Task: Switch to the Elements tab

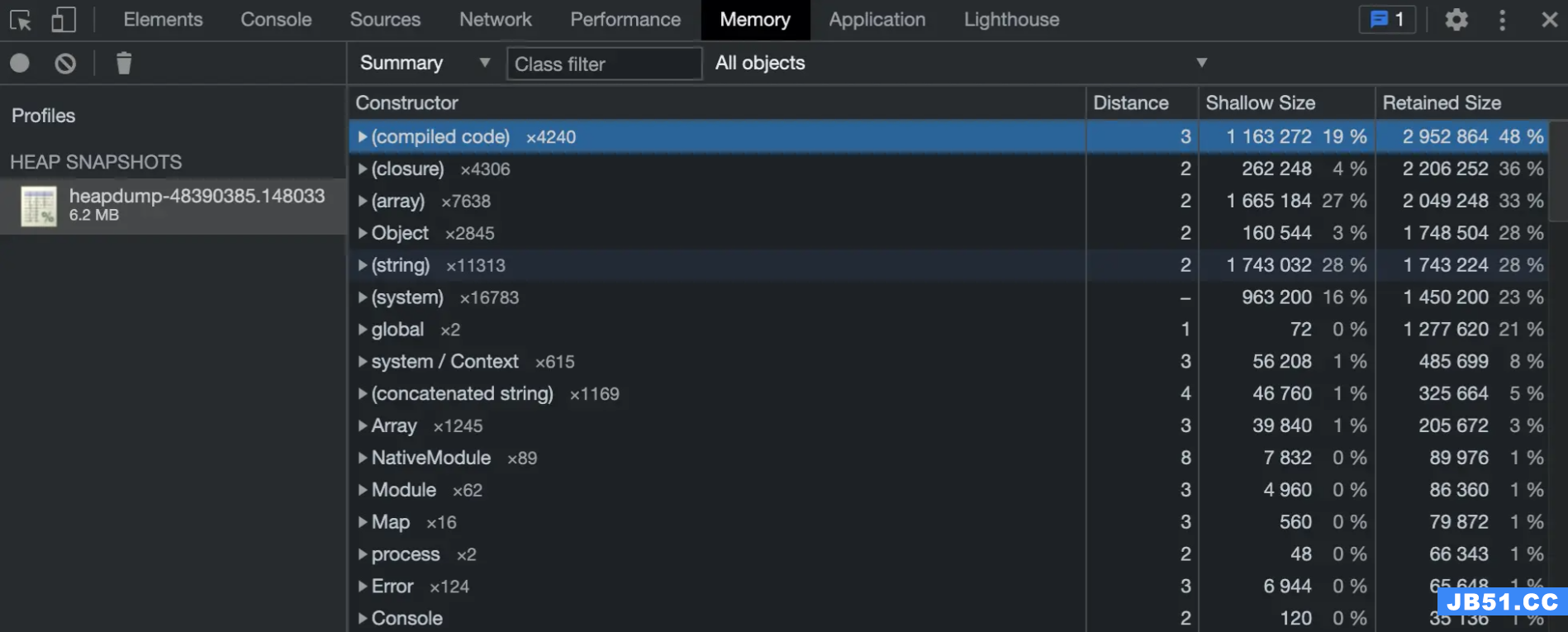Action: point(163,20)
